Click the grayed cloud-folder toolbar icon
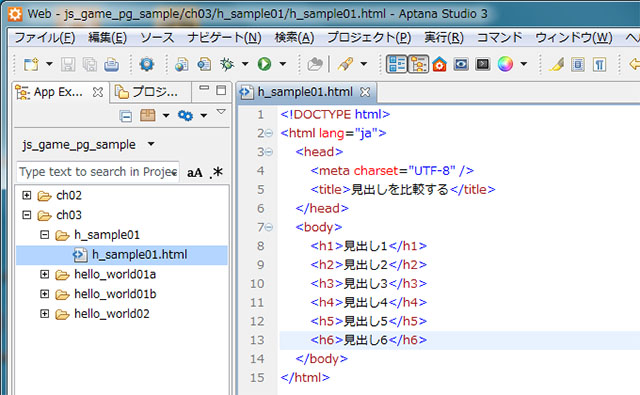The height and width of the screenshot is (395, 640). [x=315, y=64]
